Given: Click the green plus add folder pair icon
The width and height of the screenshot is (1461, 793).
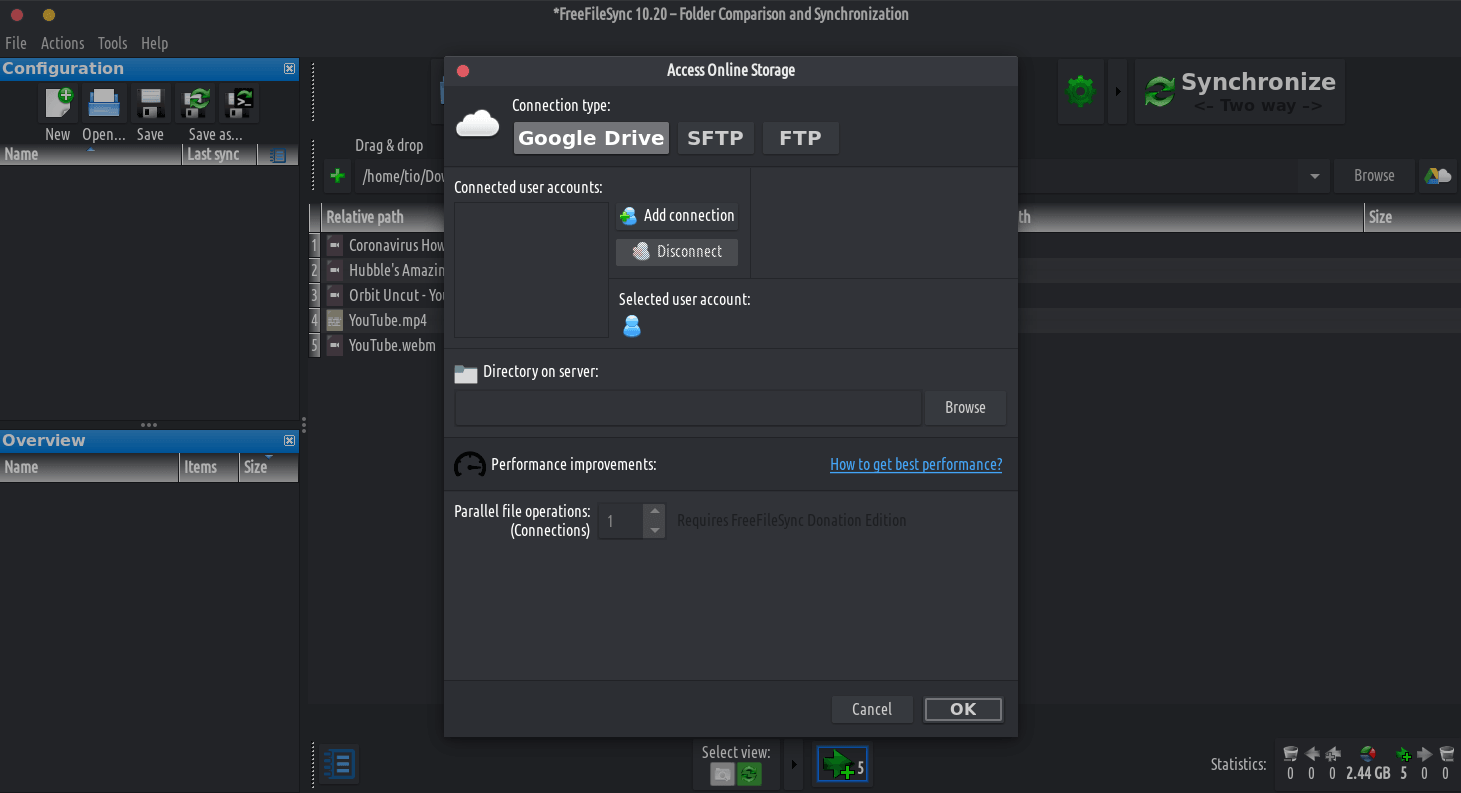Looking at the screenshot, I should coord(338,176).
